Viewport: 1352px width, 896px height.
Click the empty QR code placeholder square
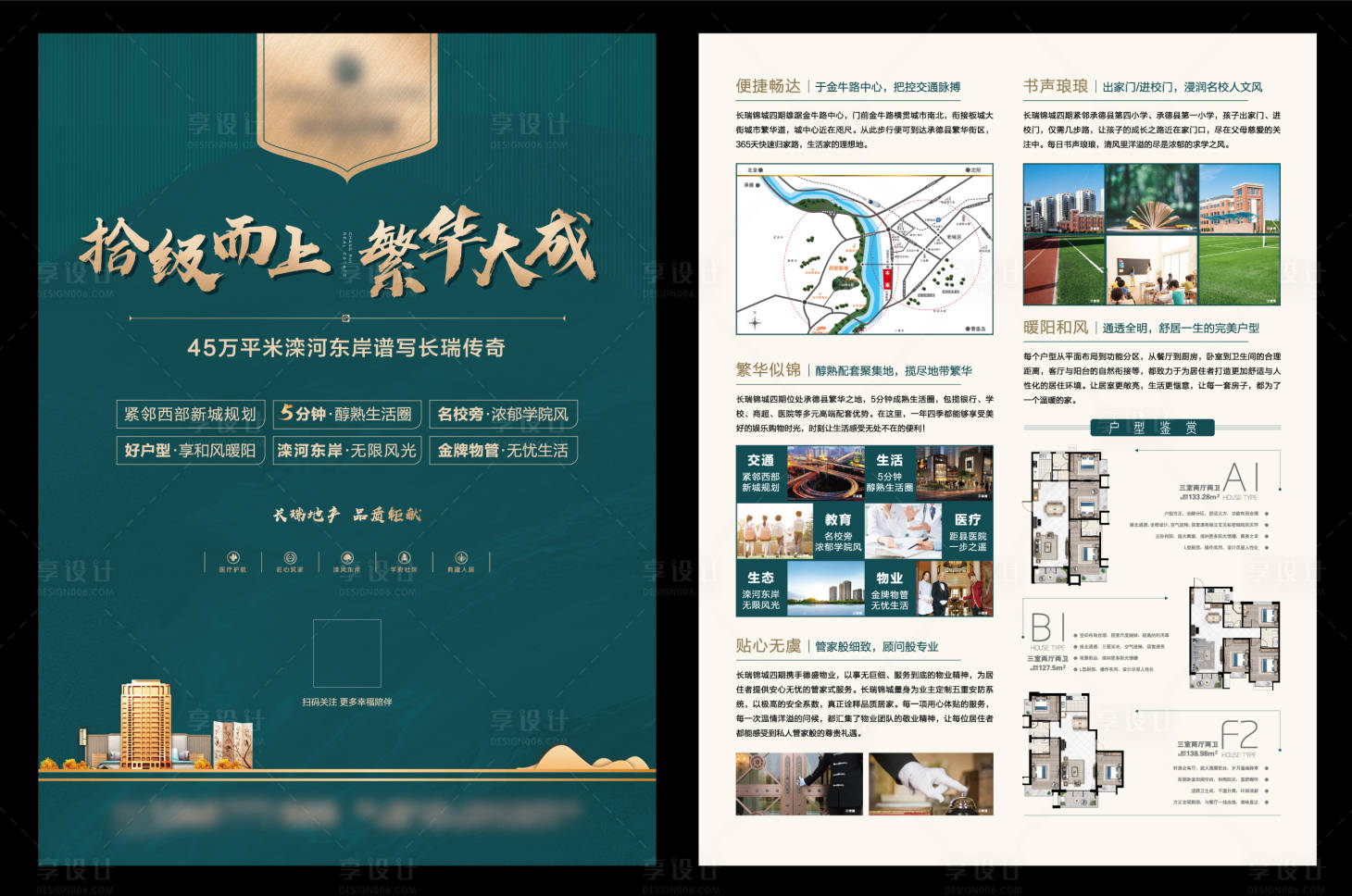[347, 653]
